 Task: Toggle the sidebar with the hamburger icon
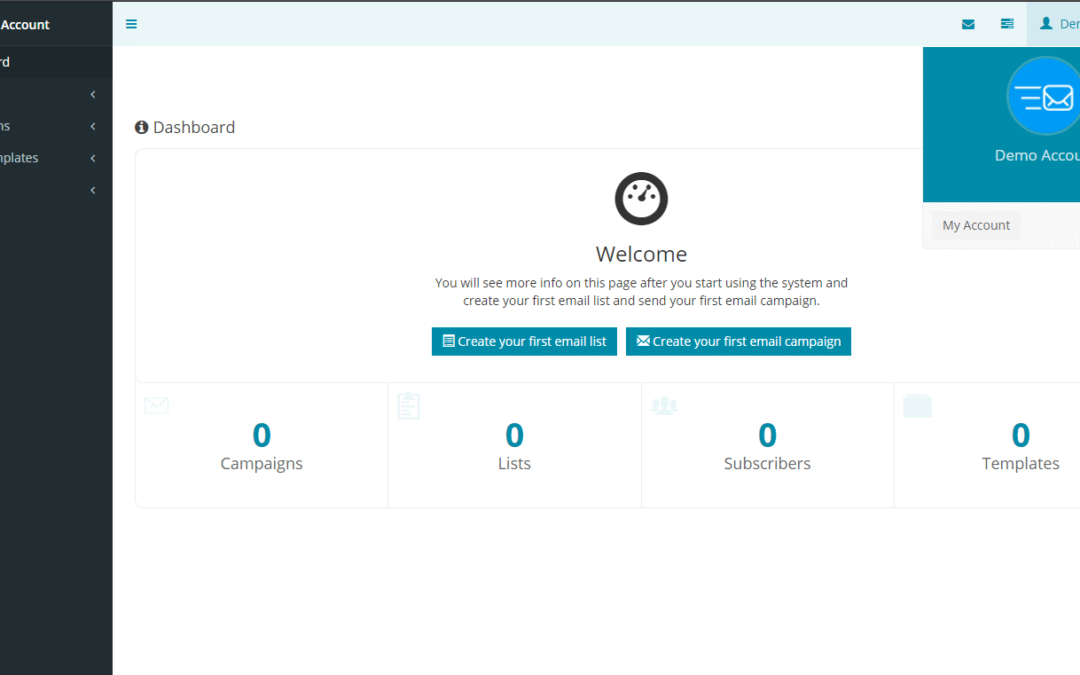coord(131,24)
